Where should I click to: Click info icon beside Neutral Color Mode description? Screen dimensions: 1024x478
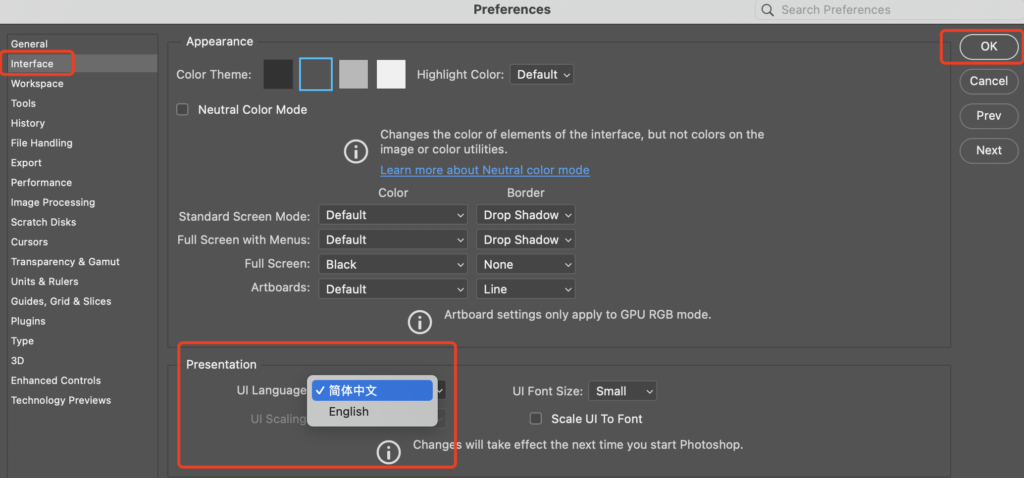click(356, 151)
